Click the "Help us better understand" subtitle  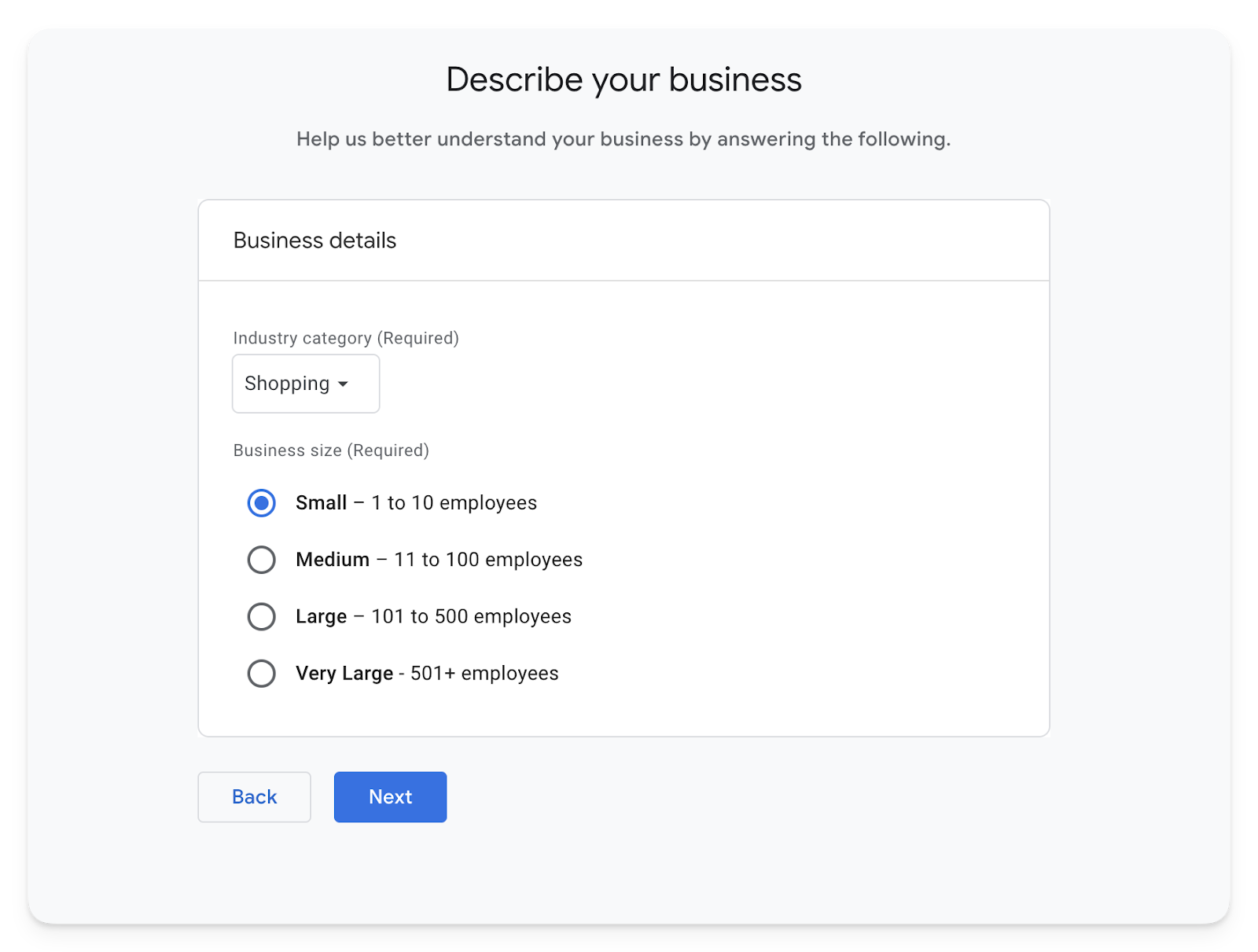click(x=623, y=139)
